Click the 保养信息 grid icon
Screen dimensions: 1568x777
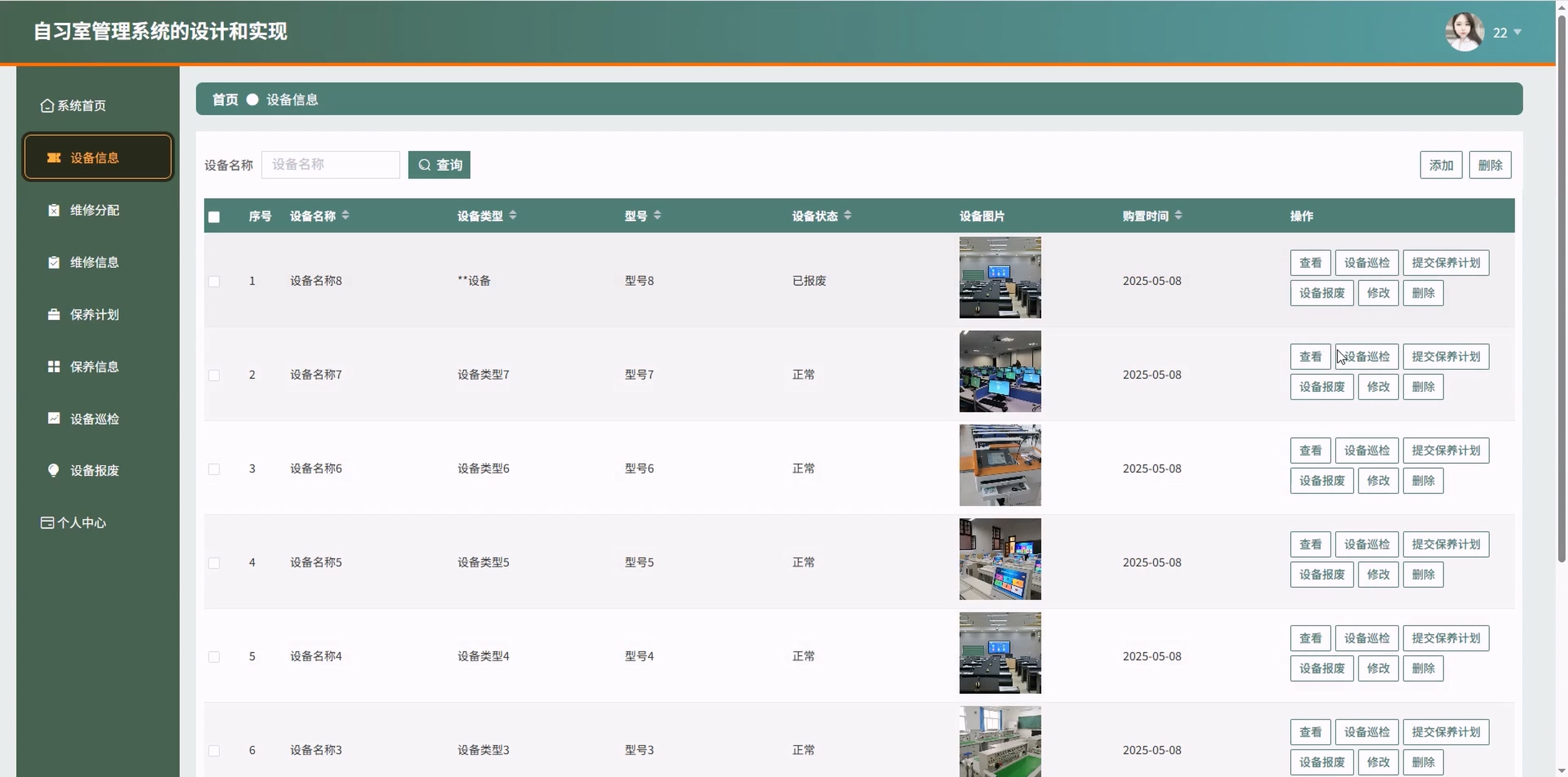[x=54, y=366]
